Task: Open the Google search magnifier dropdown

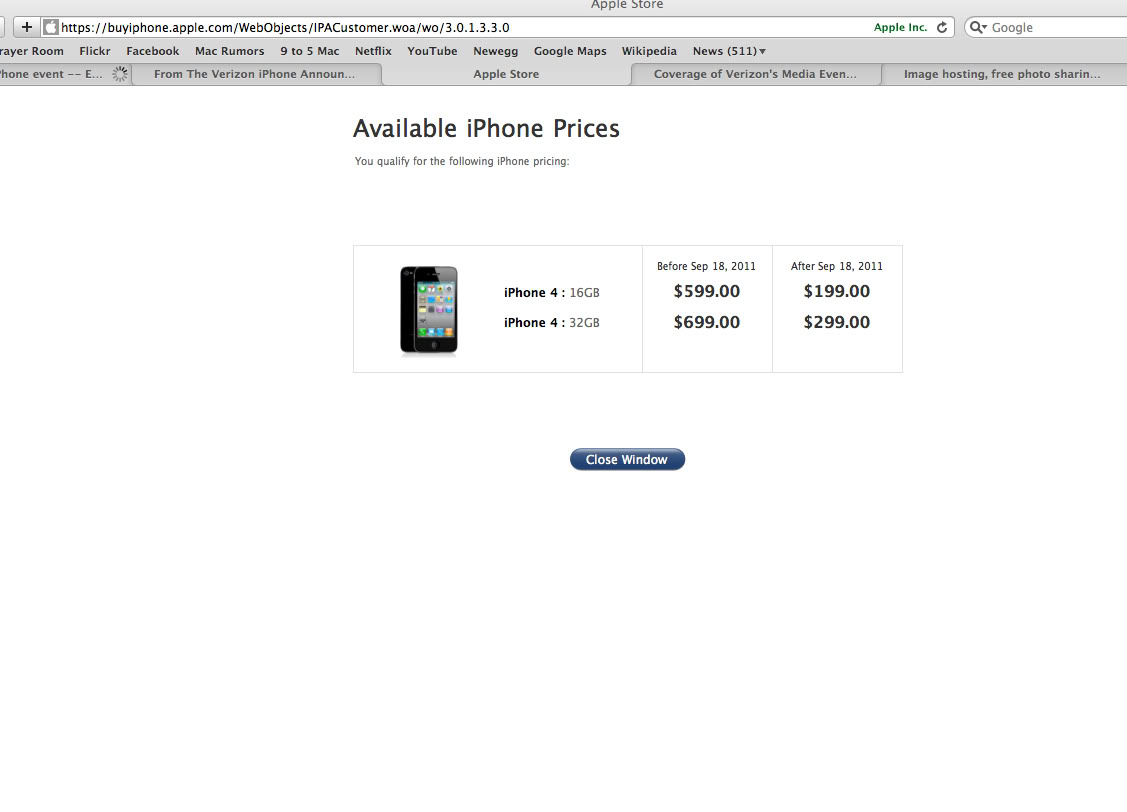Action: click(x=978, y=27)
